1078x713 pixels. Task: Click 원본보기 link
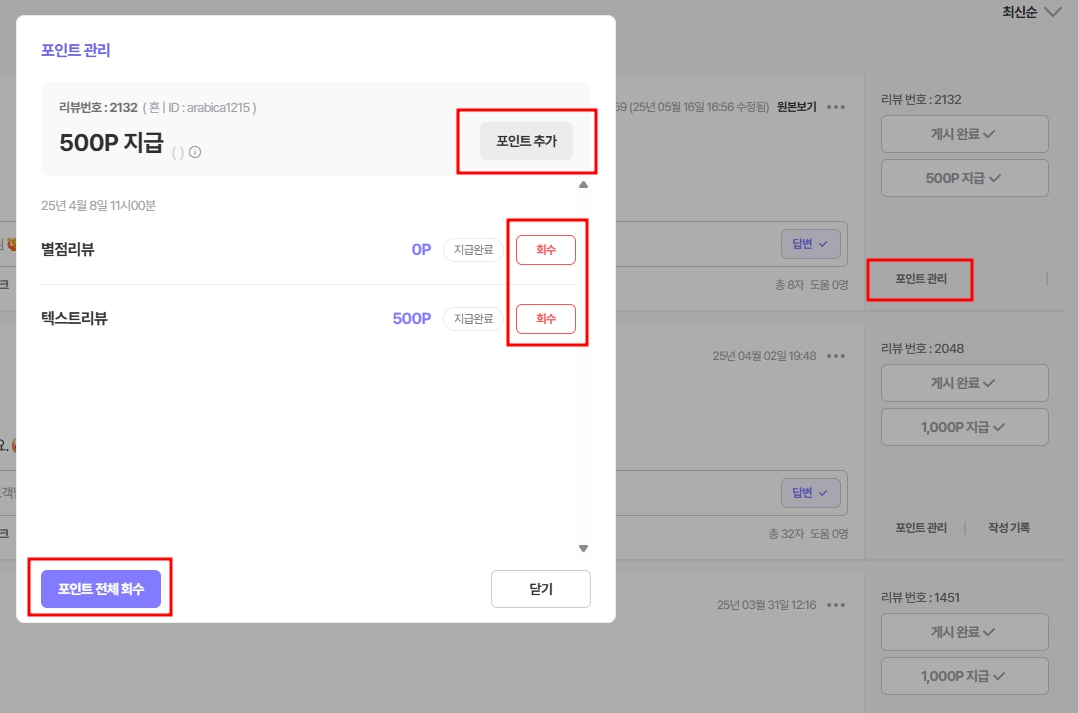(797, 107)
